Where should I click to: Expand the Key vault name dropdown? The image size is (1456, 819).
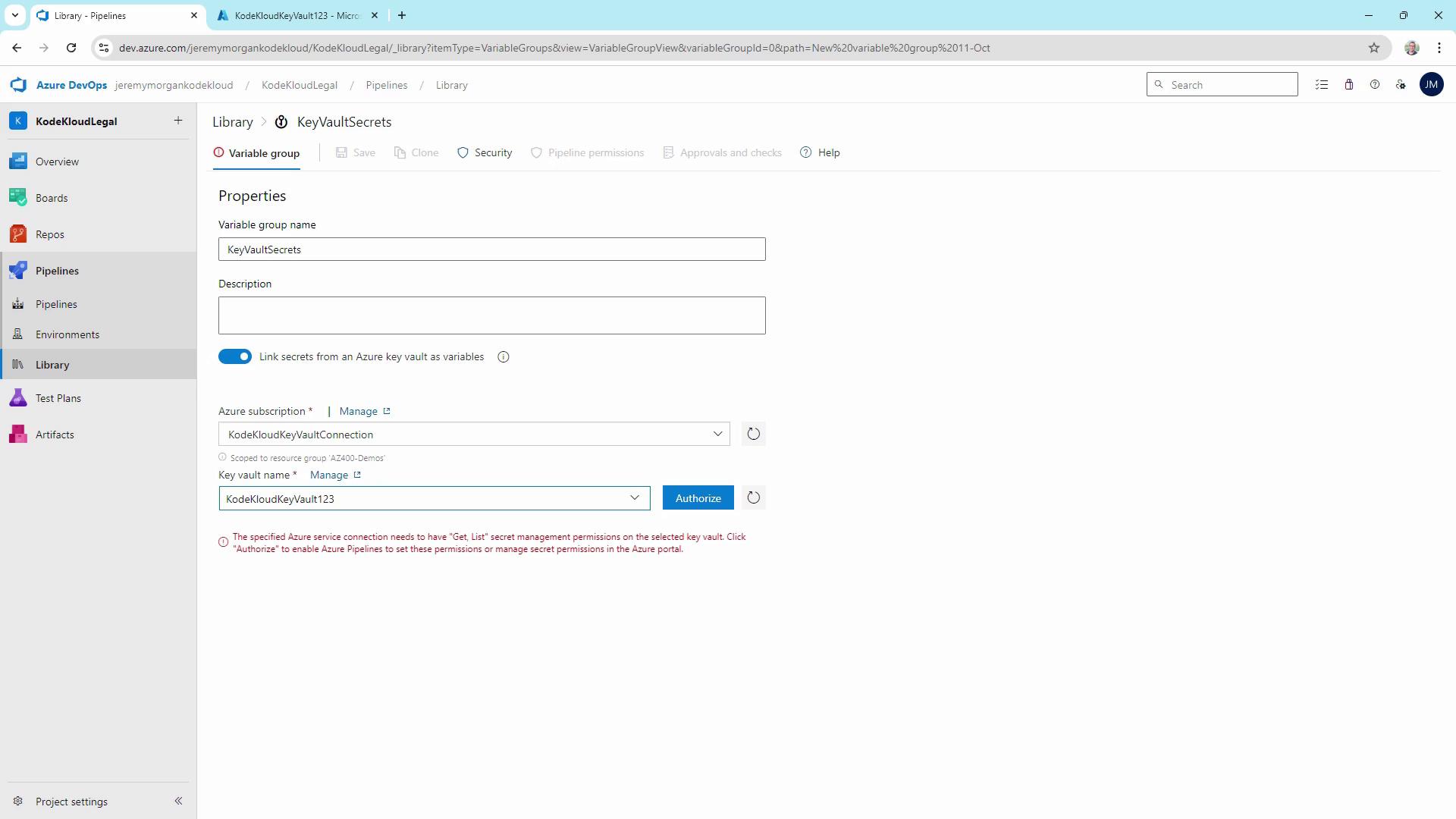coord(634,498)
